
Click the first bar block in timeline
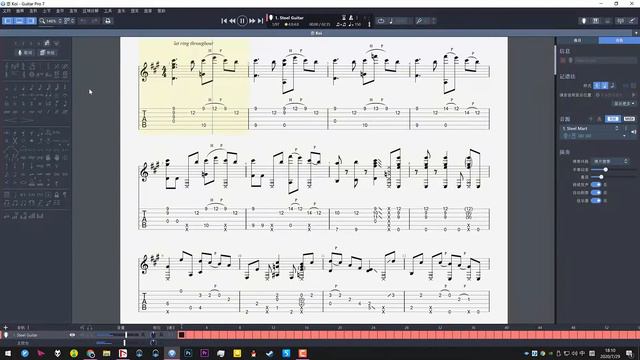[181, 335]
